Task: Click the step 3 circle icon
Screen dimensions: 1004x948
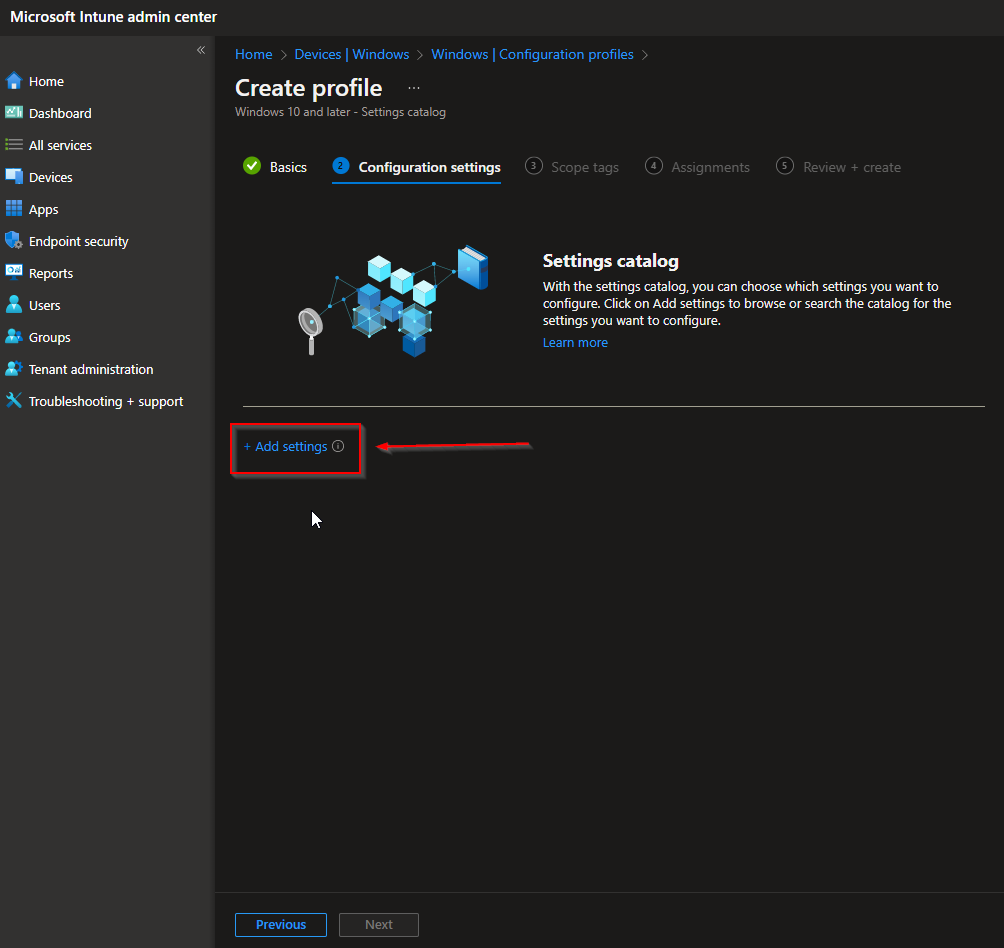Action: pos(533,166)
